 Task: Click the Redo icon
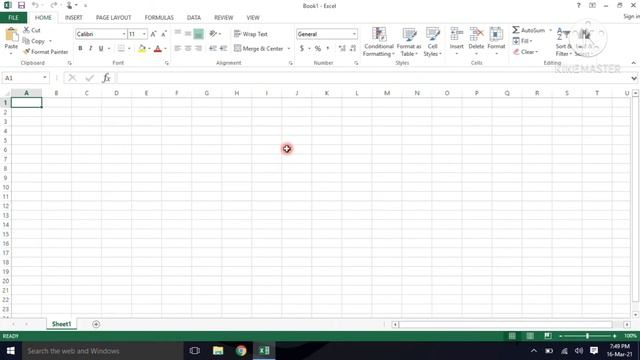[53, 5]
